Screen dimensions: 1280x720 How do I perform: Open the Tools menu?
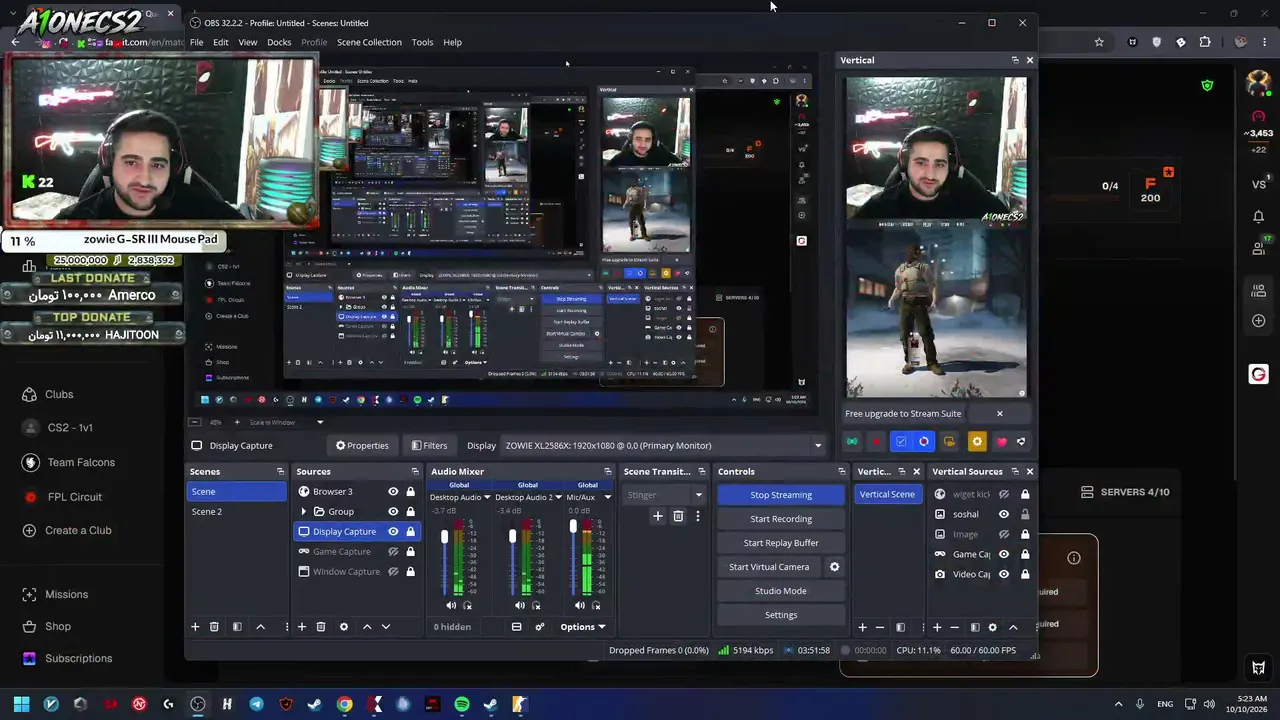tap(422, 42)
